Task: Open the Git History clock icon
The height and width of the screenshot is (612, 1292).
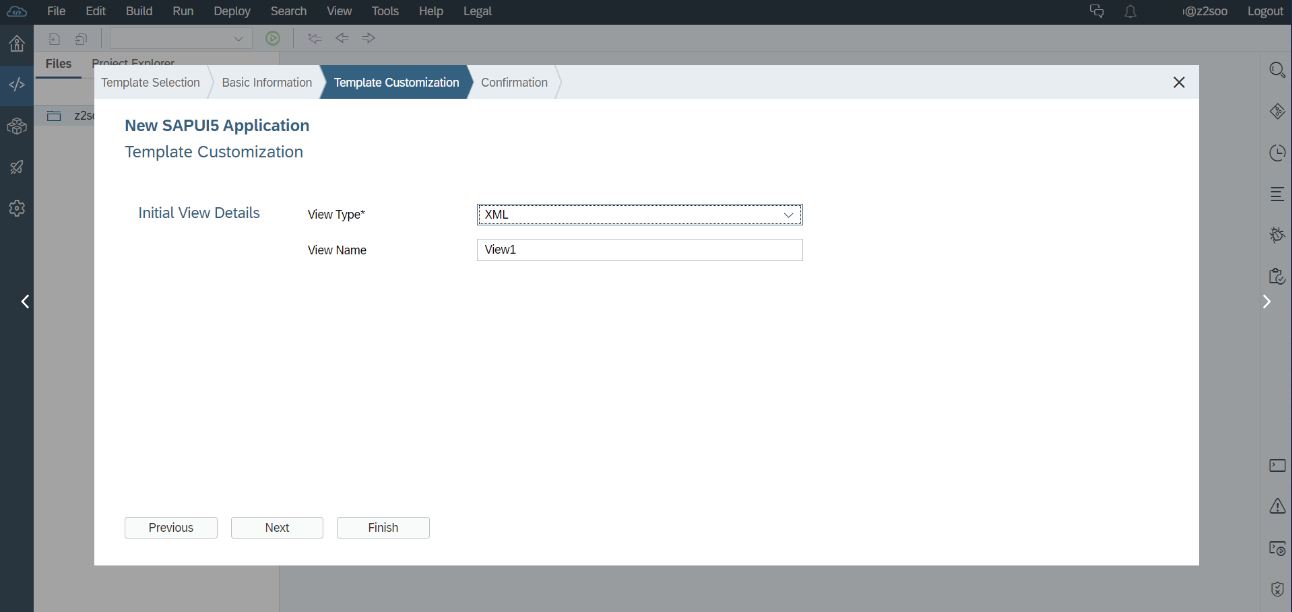Action: coord(1277,153)
